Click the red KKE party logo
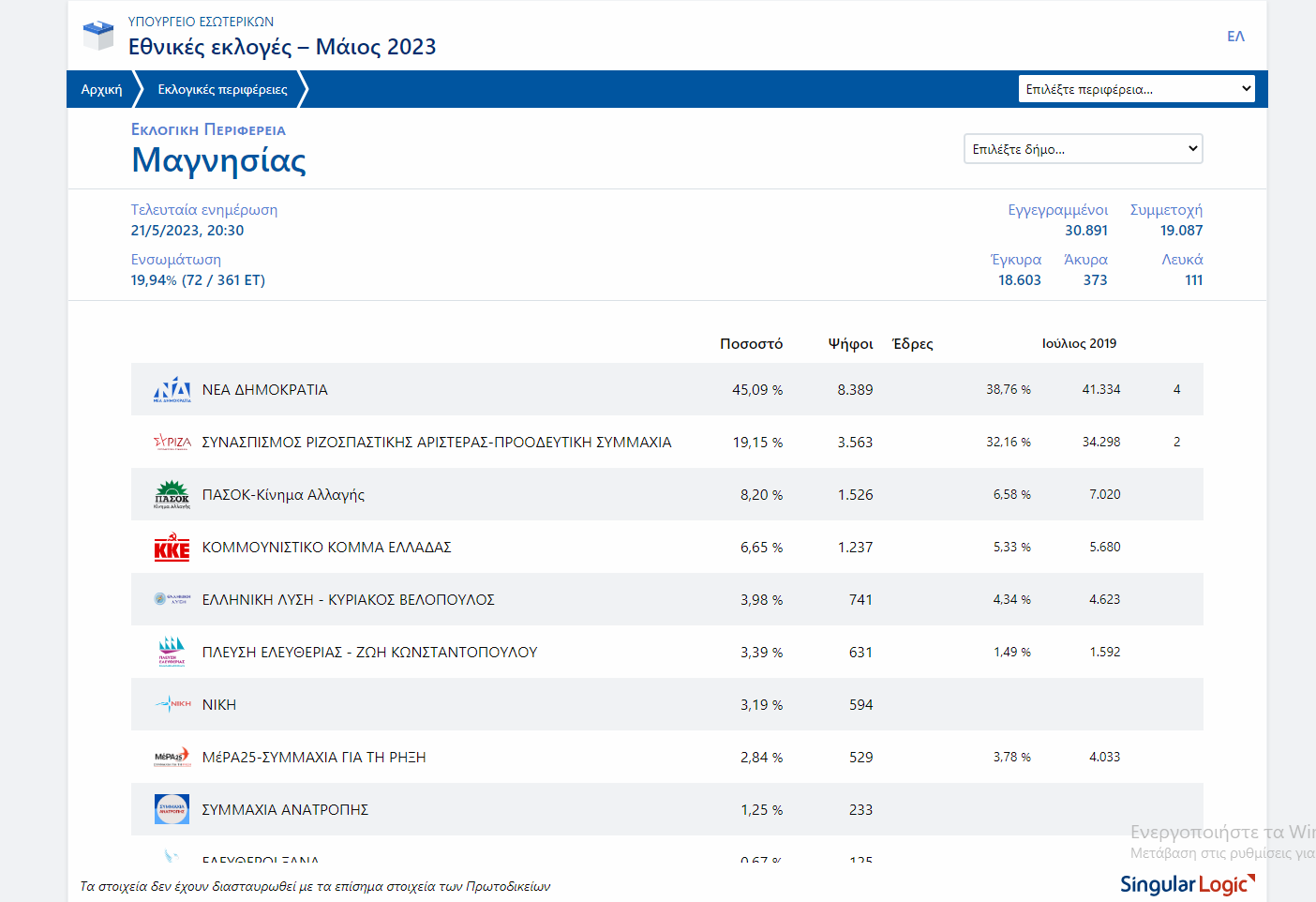This screenshot has height=902, width=1316. (x=172, y=548)
